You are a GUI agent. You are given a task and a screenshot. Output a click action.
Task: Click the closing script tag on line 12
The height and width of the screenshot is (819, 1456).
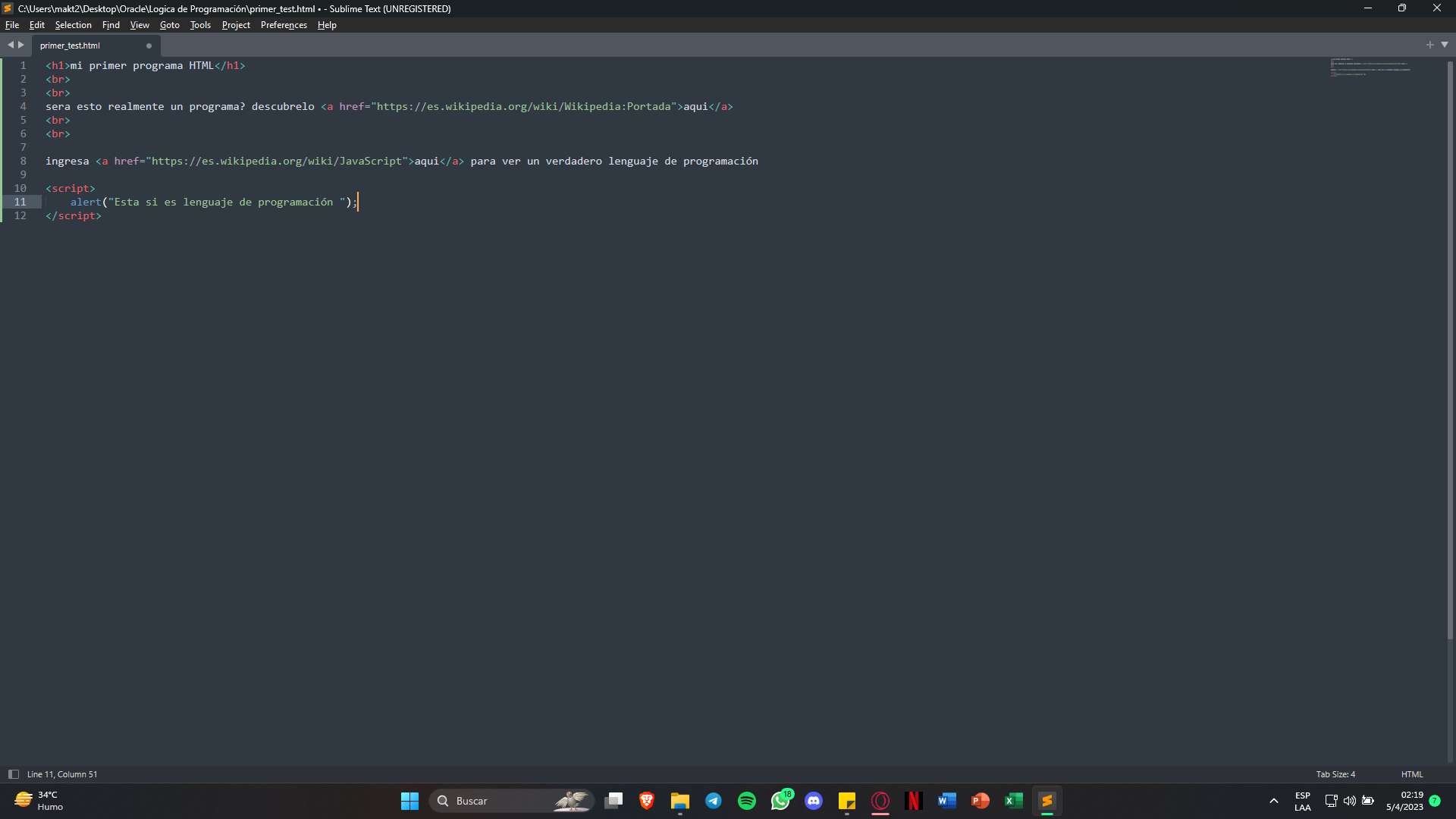click(x=74, y=215)
